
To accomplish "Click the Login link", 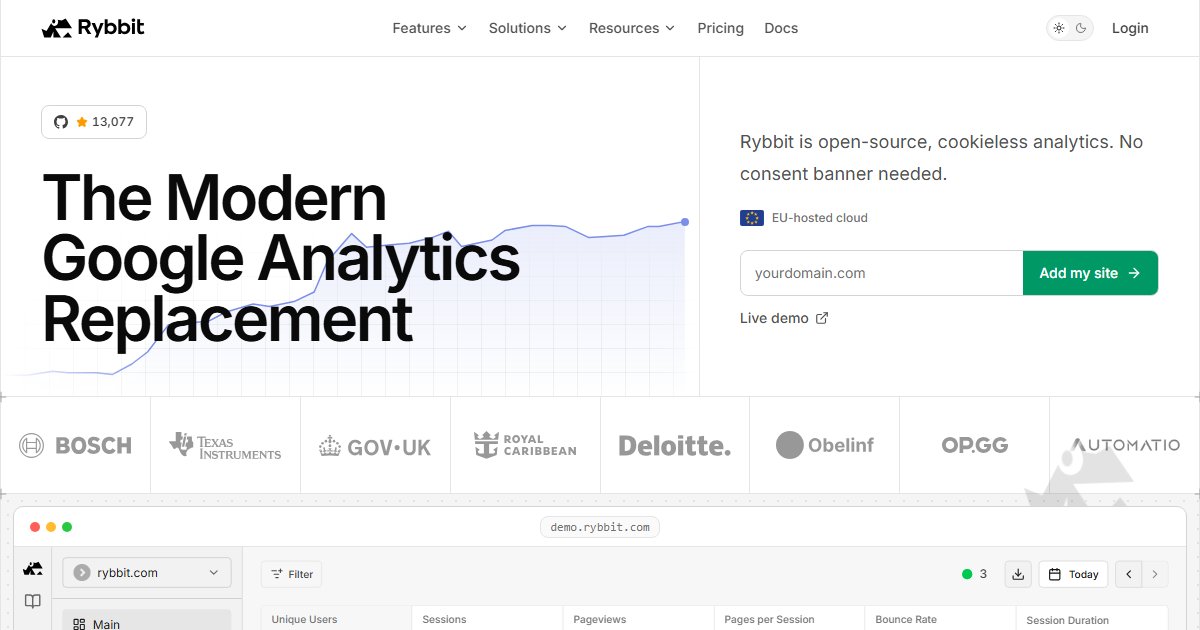I will (1130, 28).
